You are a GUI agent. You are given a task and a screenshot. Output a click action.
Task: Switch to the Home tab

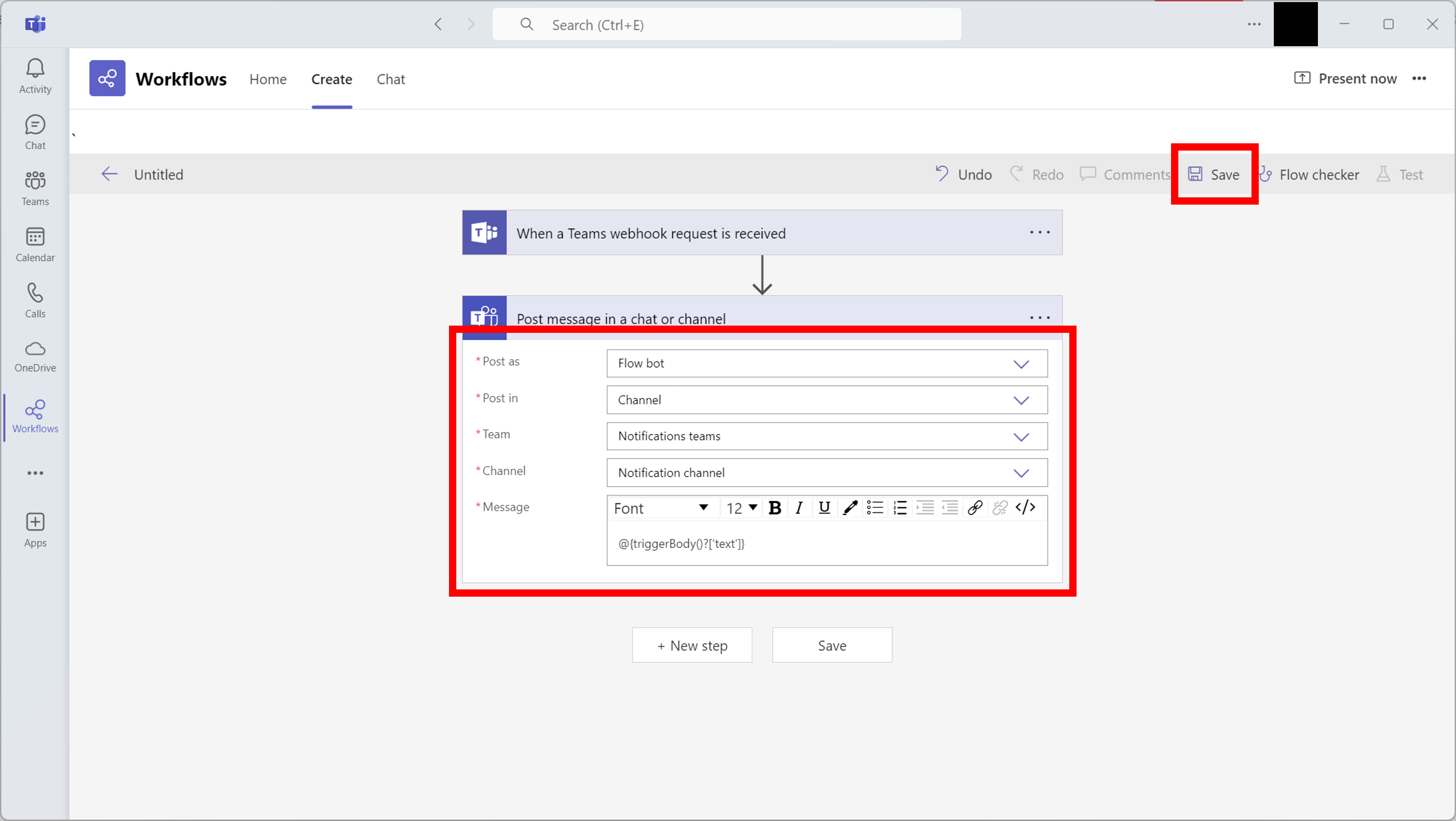coord(268,79)
